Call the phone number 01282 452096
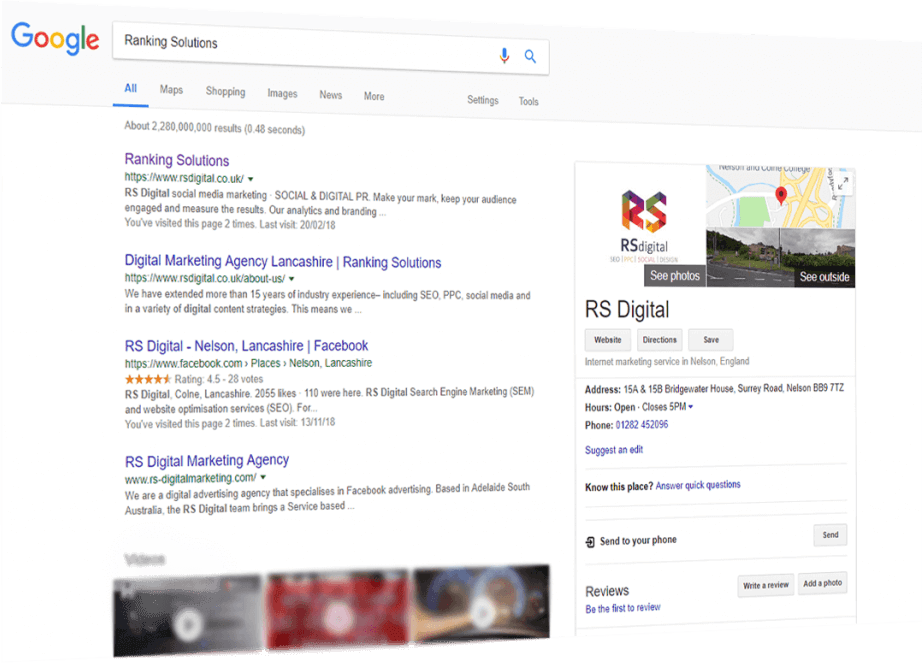The image size is (922, 663). 642,425
